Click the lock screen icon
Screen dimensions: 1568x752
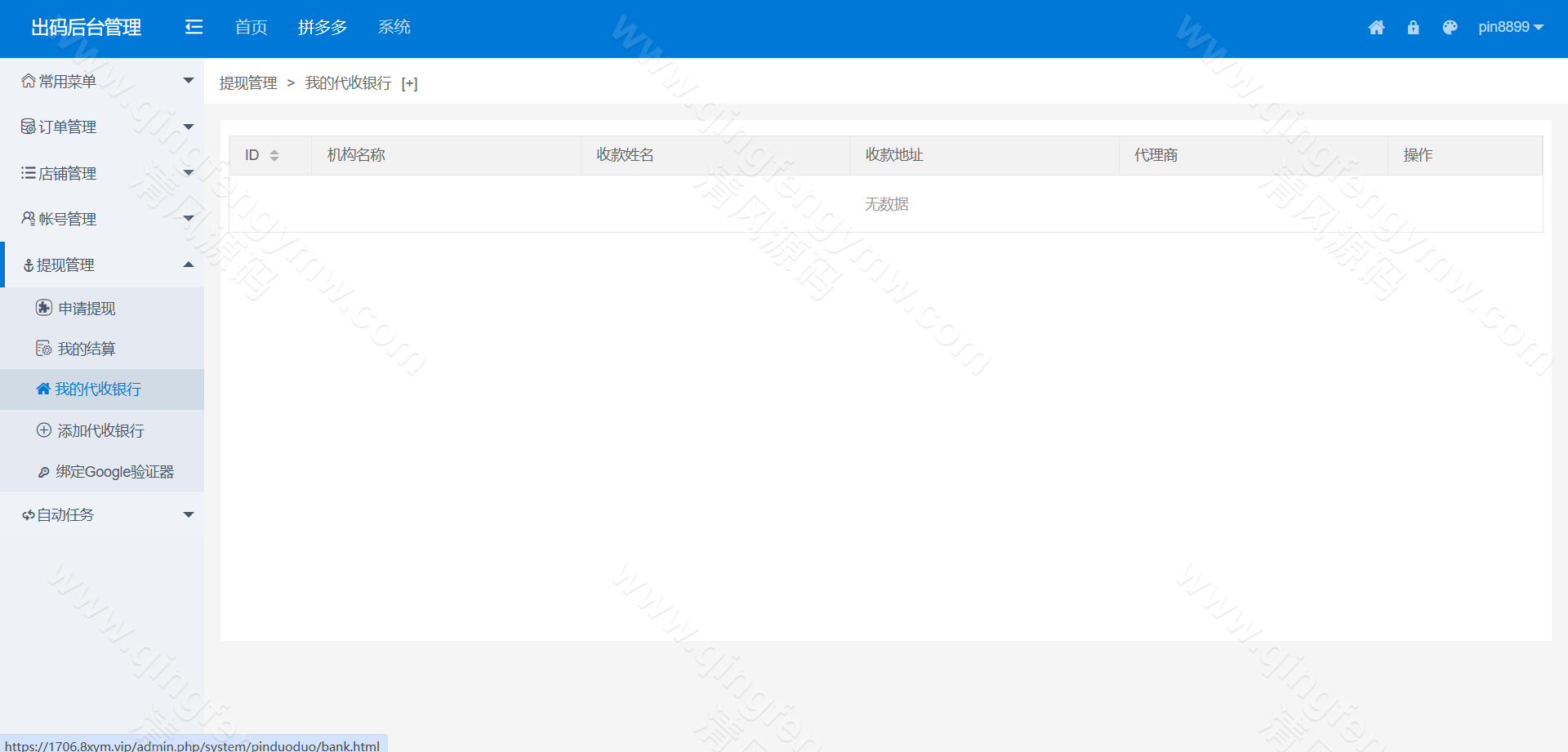click(x=1413, y=28)
